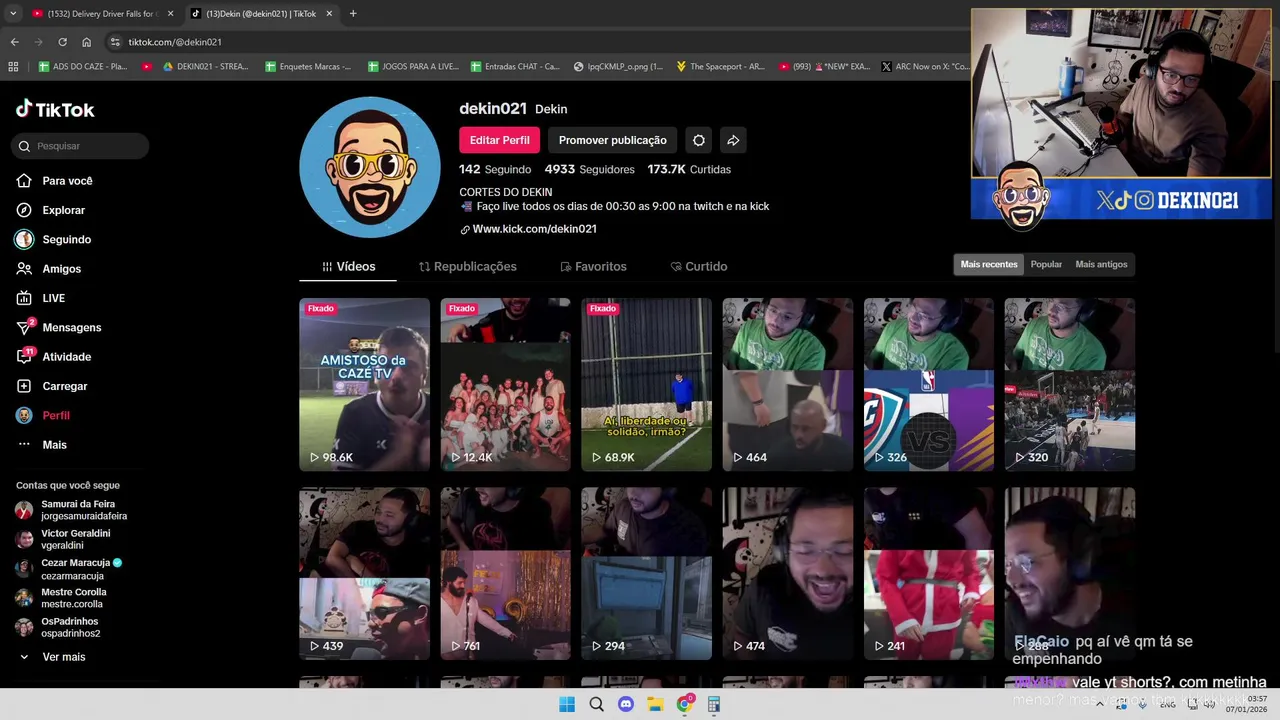Open the Atividade notifications

click(x=54, y=357)
